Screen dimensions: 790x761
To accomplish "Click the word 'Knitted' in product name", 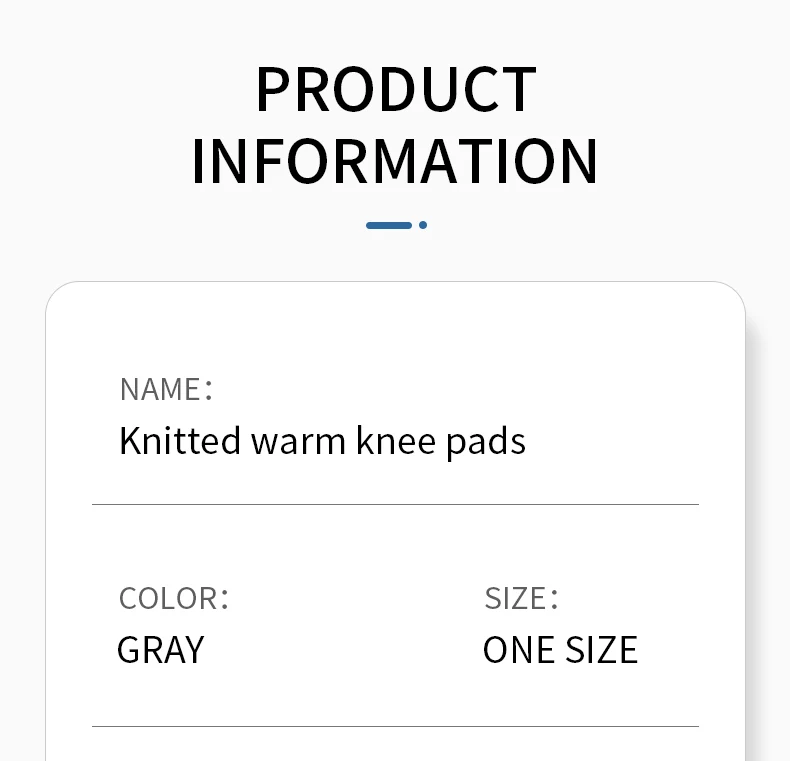I will click(180, 440).
